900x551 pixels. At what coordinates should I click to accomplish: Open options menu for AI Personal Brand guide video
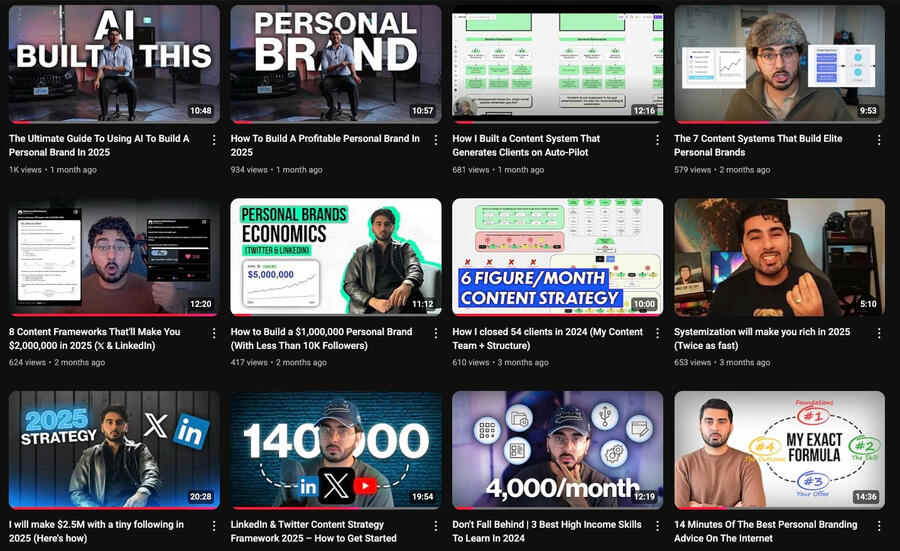[214, 139]
